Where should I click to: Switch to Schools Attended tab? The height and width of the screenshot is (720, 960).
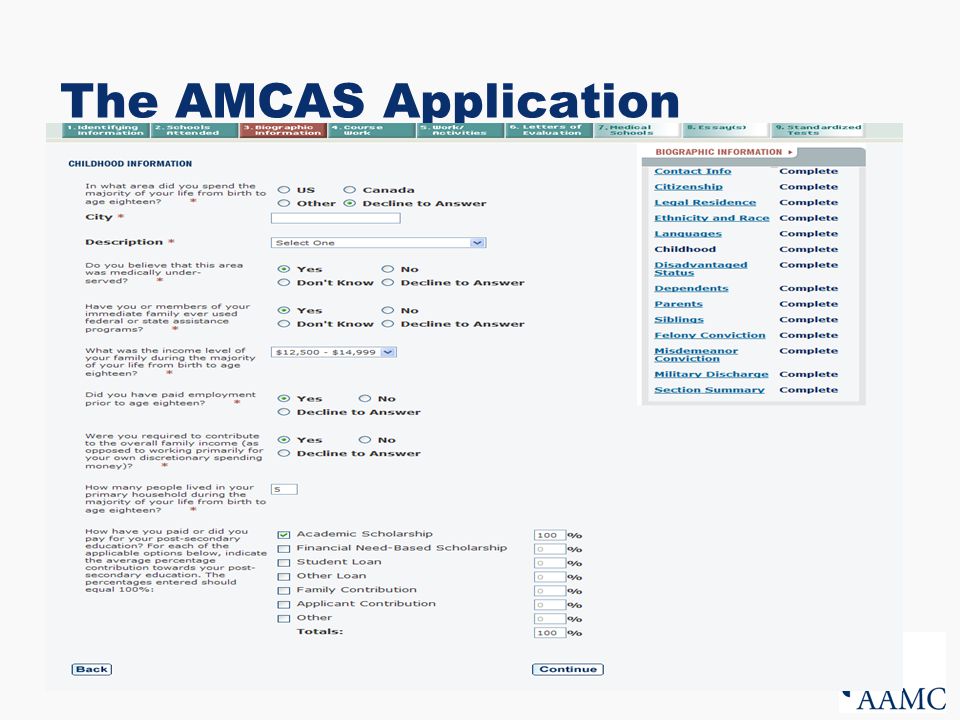coord(194,130)
